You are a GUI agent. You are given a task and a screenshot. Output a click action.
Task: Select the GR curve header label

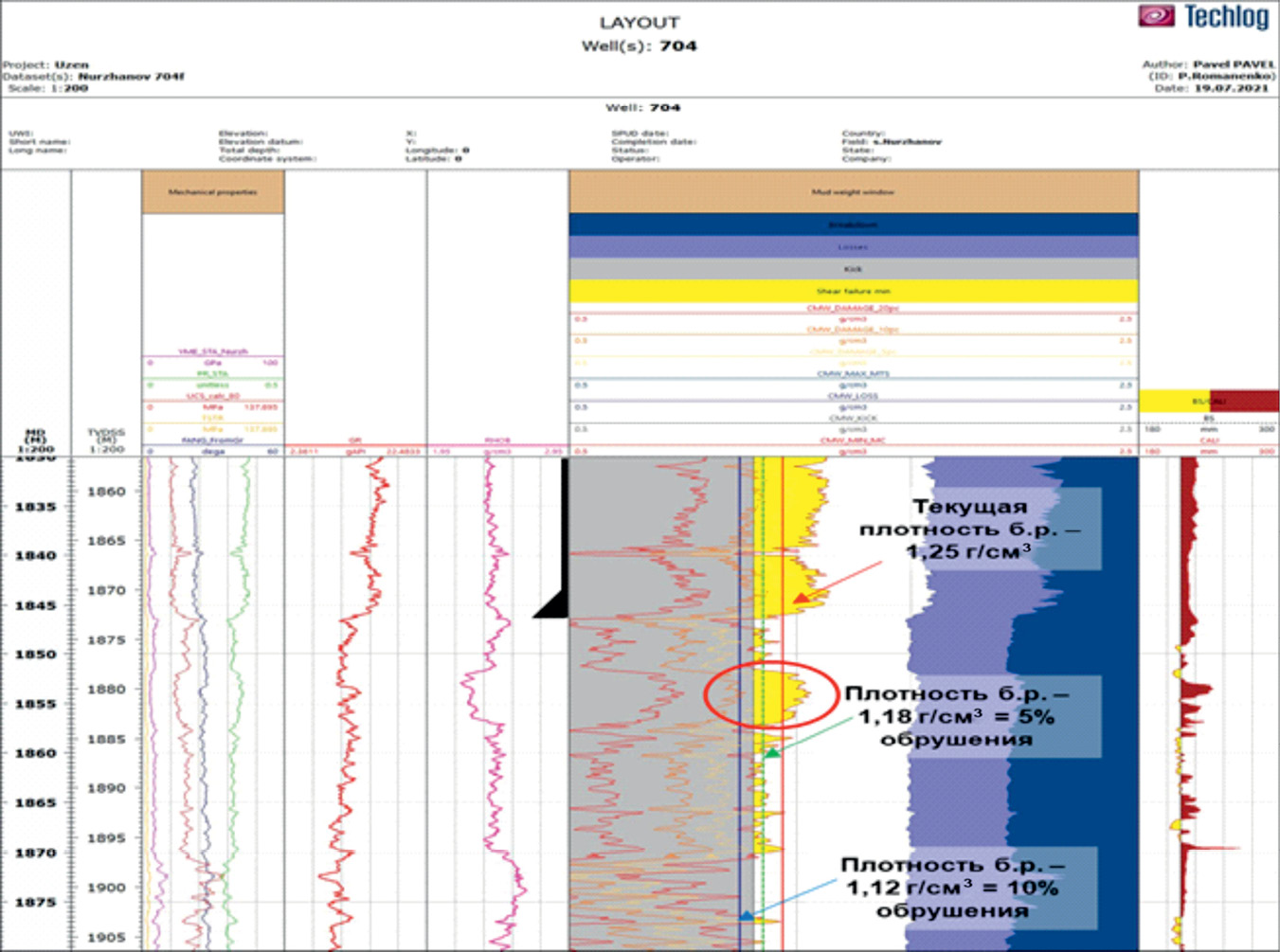pyautogui.click(x=355, y=440)
